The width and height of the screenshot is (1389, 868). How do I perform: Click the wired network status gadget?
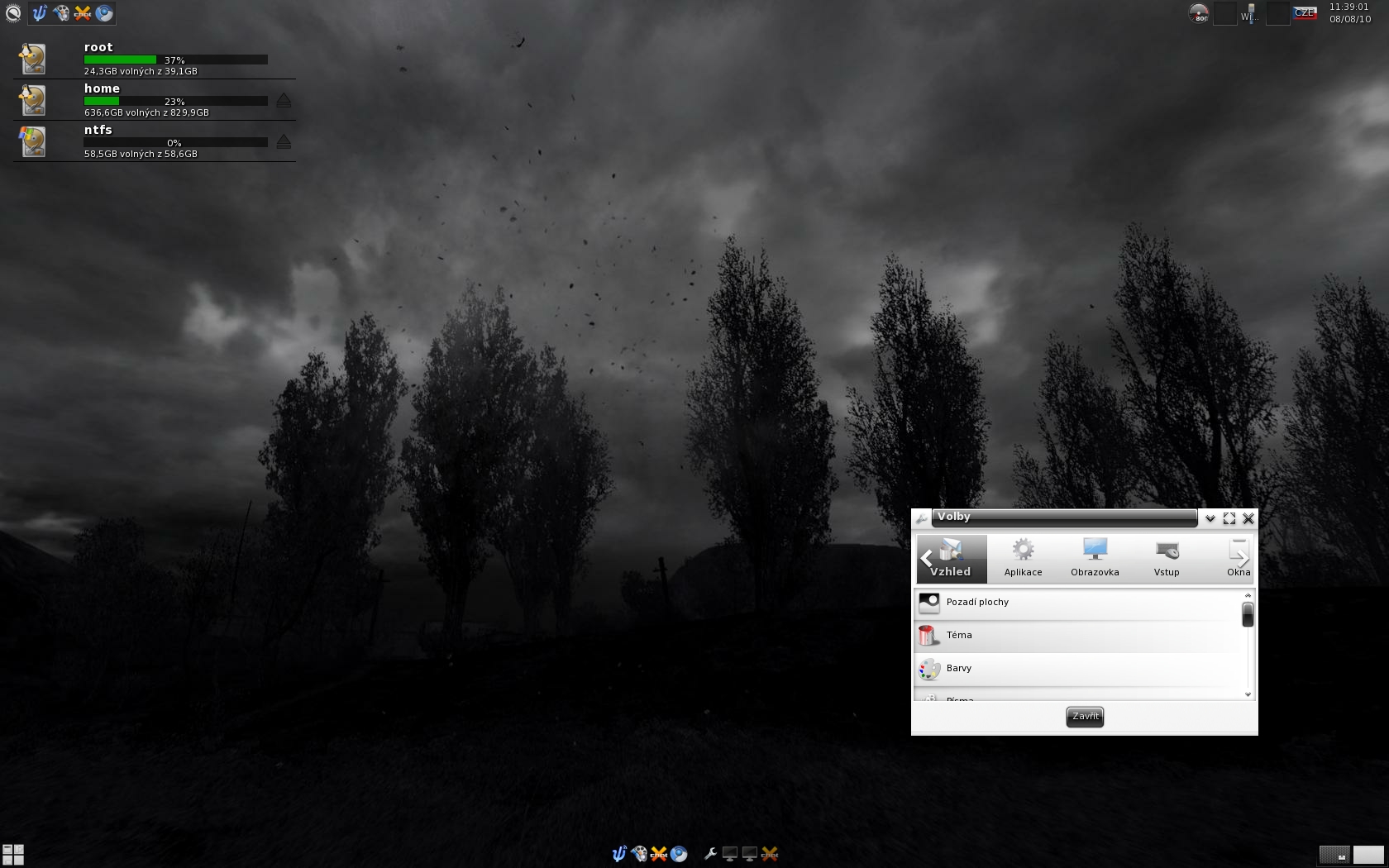[x=1251, y=13]
